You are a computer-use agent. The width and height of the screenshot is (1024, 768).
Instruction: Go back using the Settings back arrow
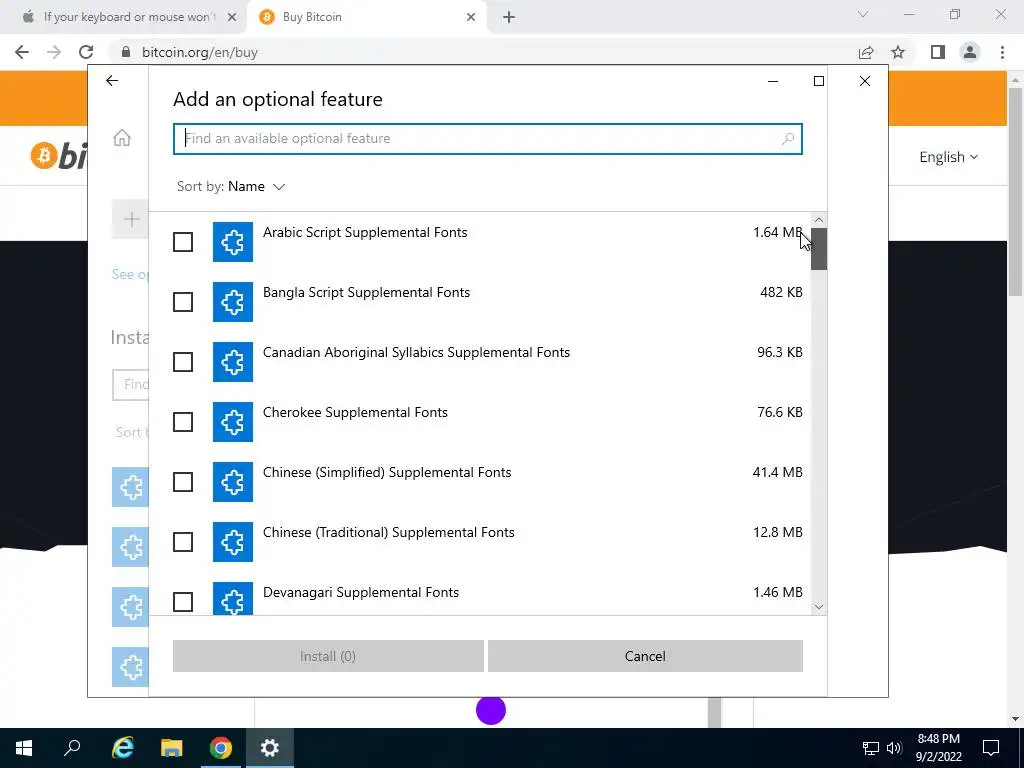pos(112,81)
